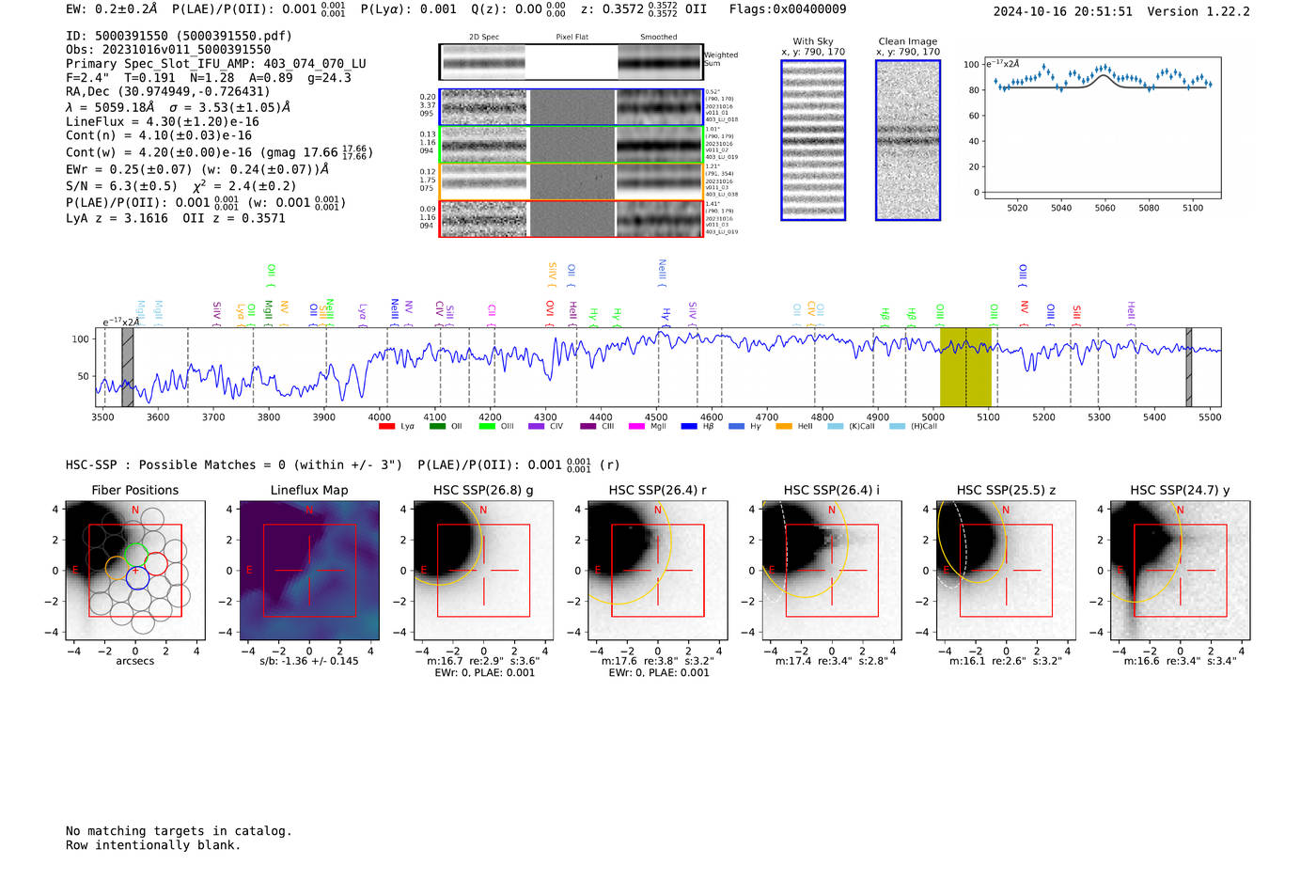
Task: Click the HSC-SSP Possible Matches heading
Action: tap(234, 464)
